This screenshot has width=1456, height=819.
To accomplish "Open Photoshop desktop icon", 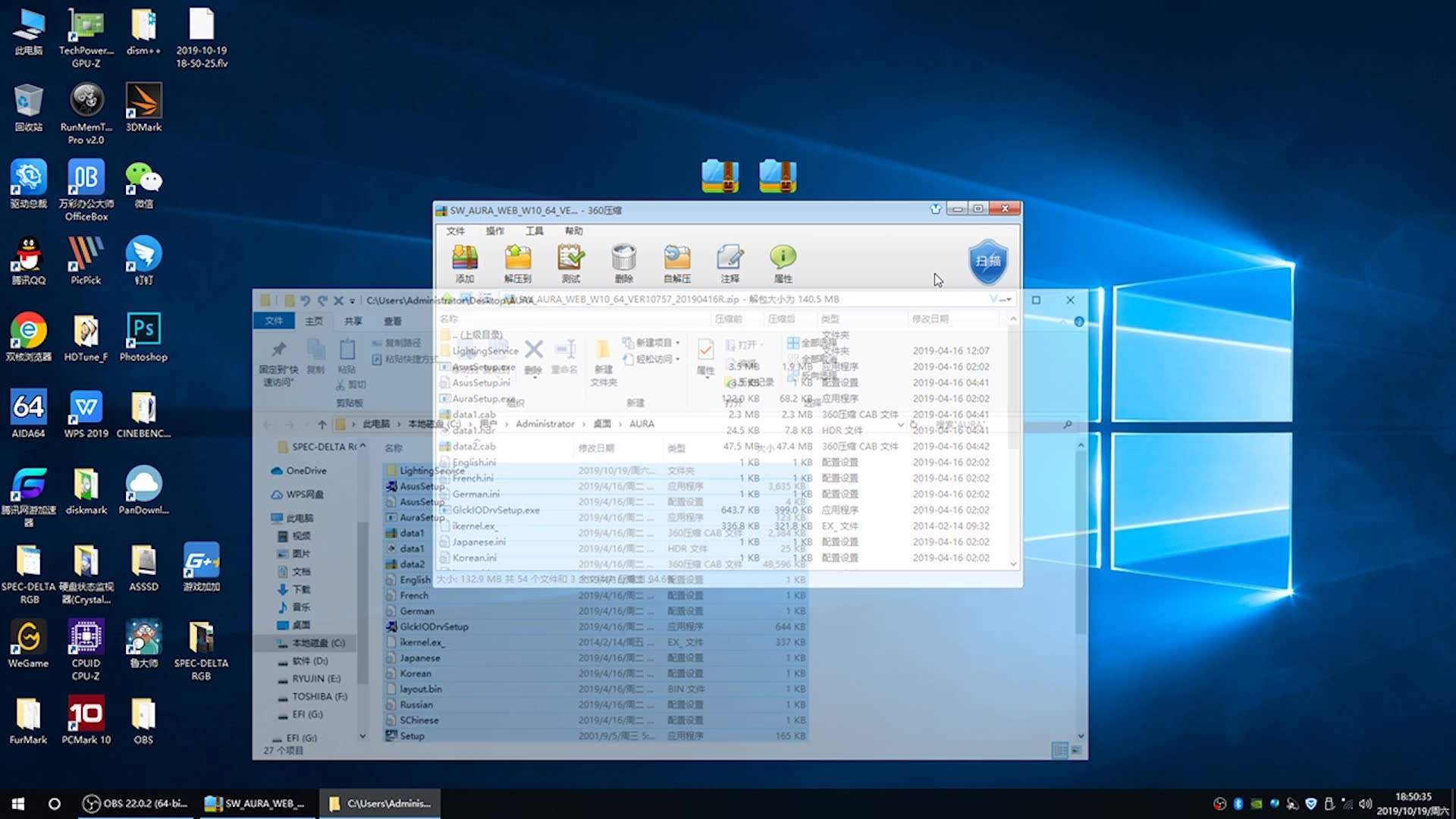I will point(143,337).
